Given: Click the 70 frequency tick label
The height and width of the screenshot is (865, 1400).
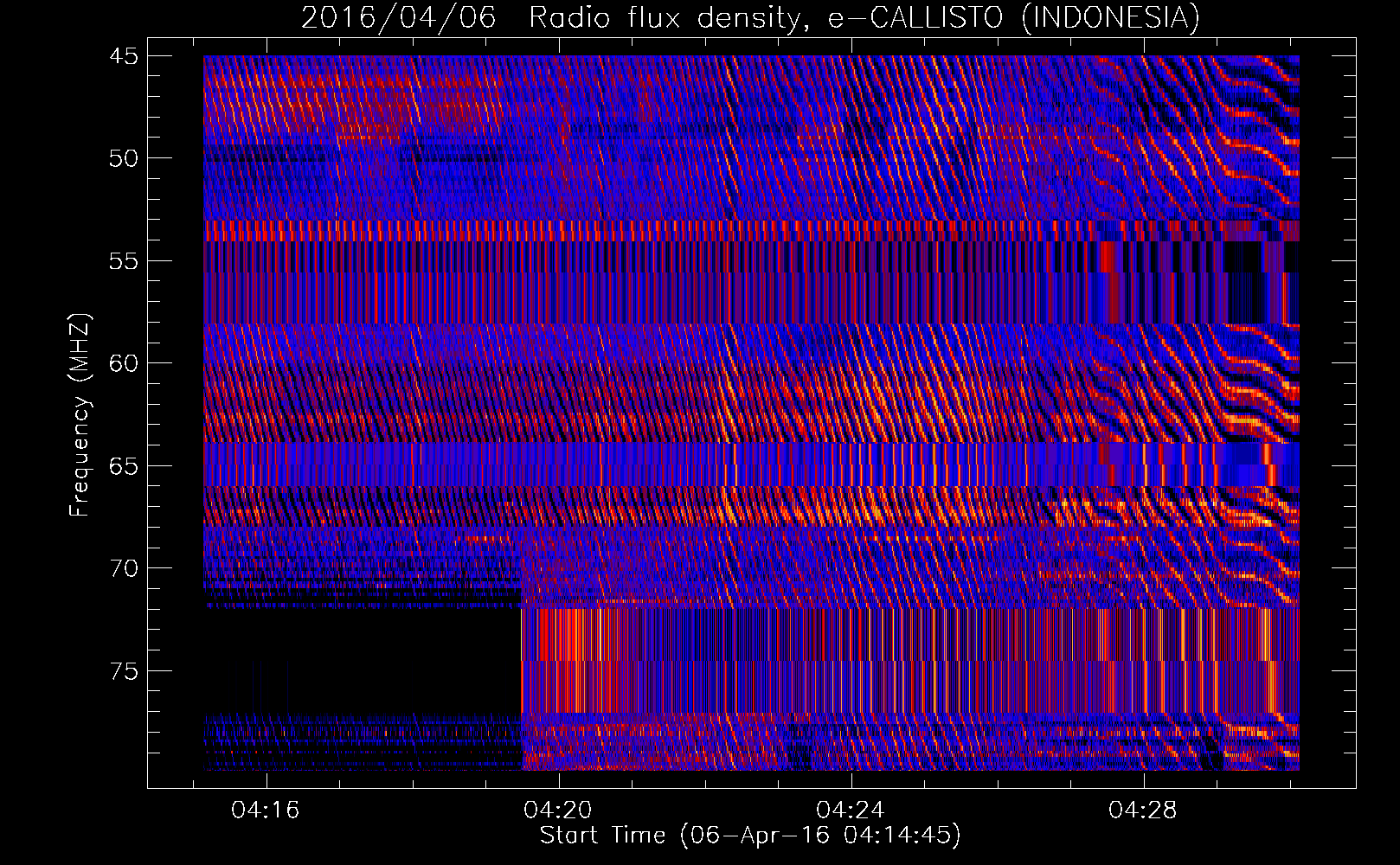Looking at the screenshot, I should [x=124, y=568].
